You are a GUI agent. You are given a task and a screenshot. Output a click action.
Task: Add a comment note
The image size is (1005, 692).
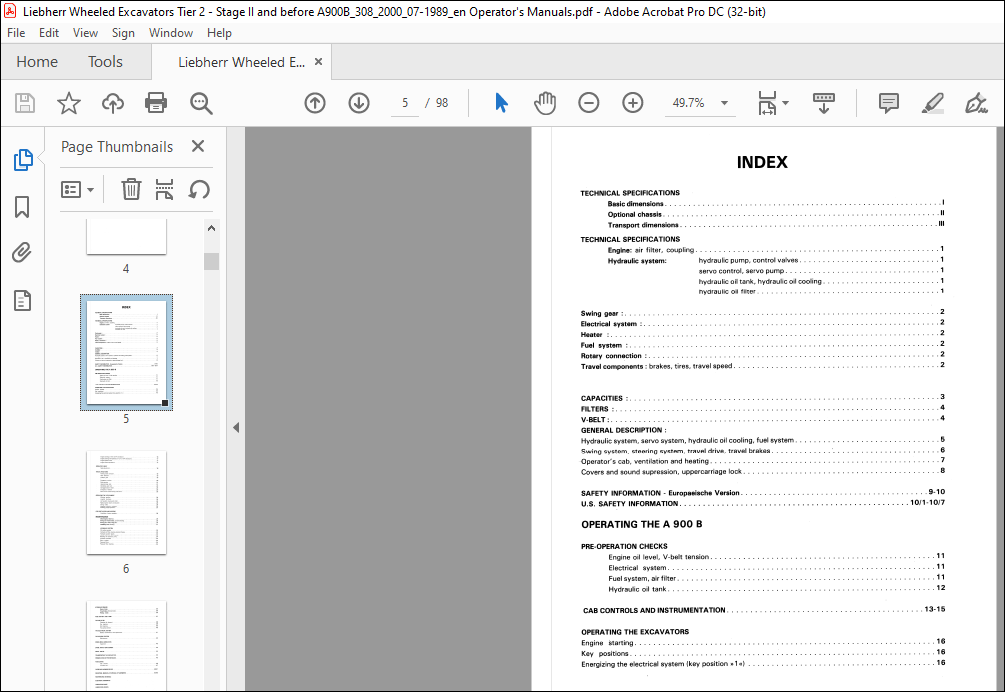(888, 103)
